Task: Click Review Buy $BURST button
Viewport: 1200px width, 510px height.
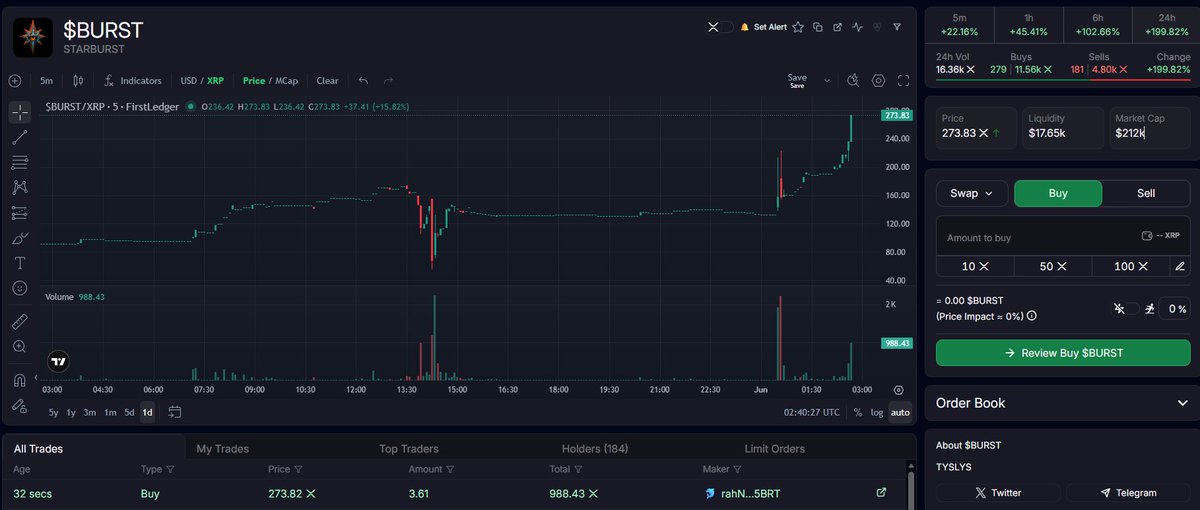Action: 1063,353
